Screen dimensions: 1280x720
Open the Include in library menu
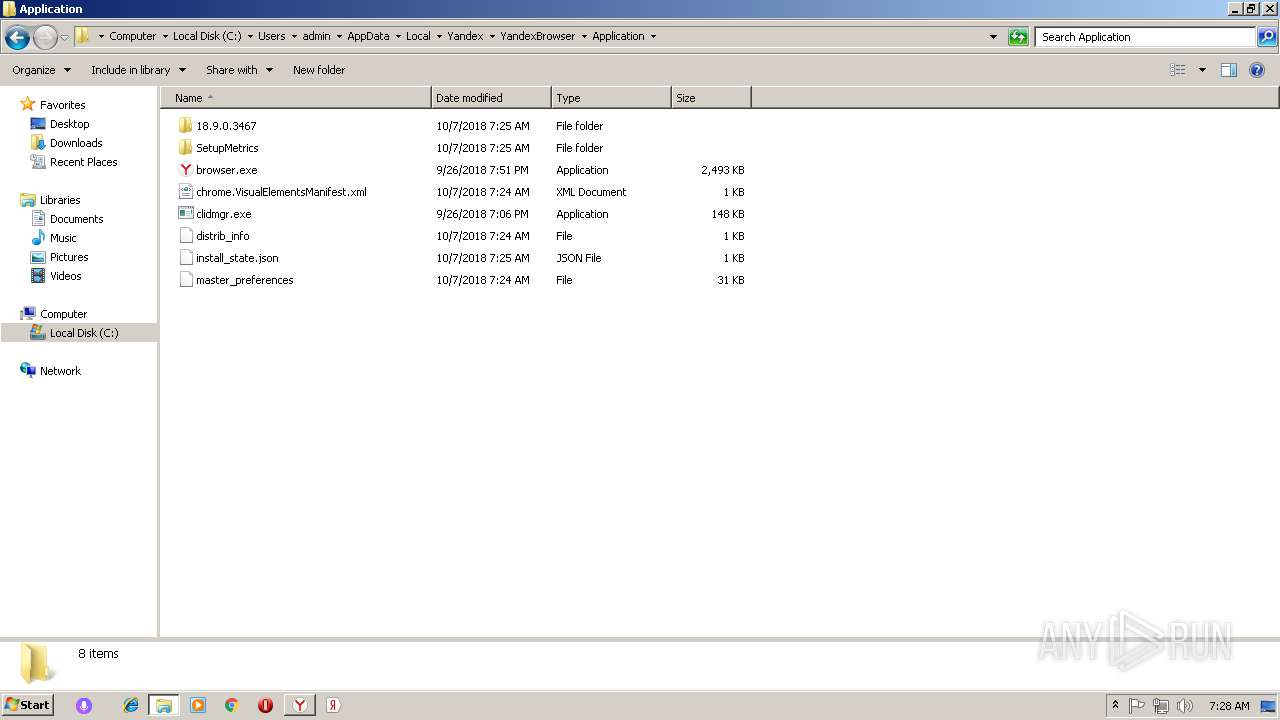(138, 70)
